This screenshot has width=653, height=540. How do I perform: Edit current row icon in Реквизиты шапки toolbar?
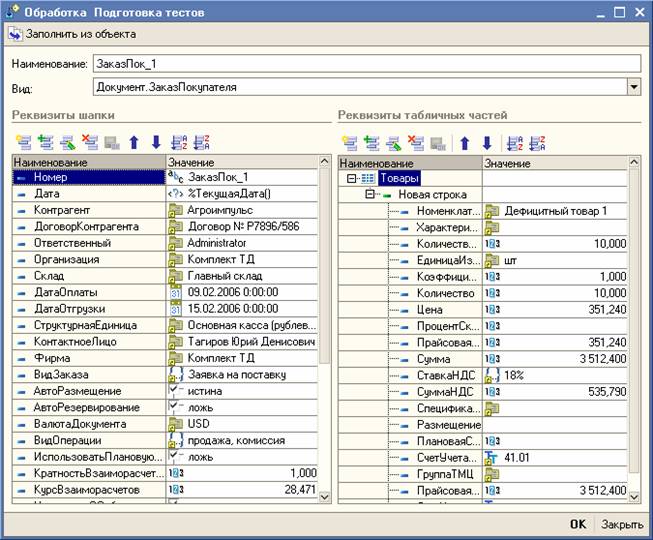[x=68, y=142]
